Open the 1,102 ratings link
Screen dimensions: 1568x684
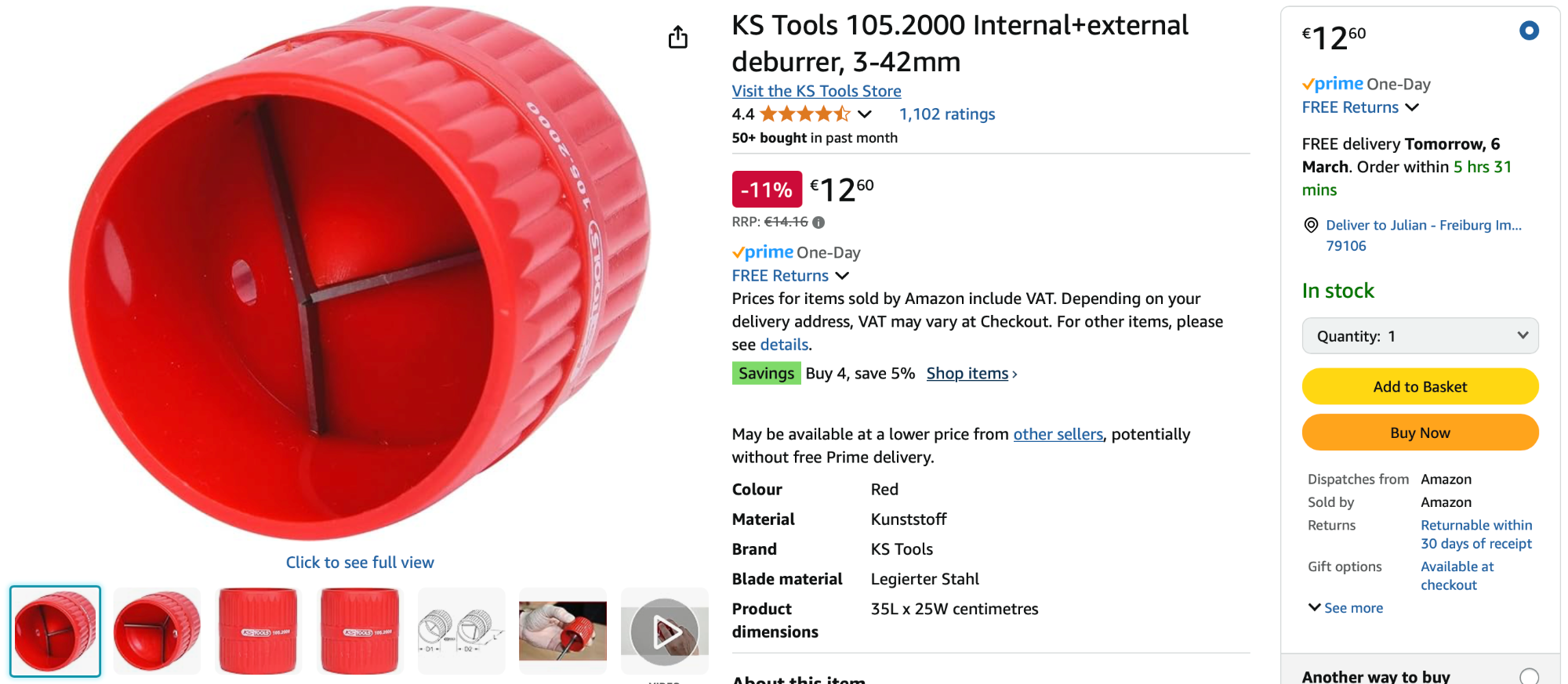pos(947,114)
